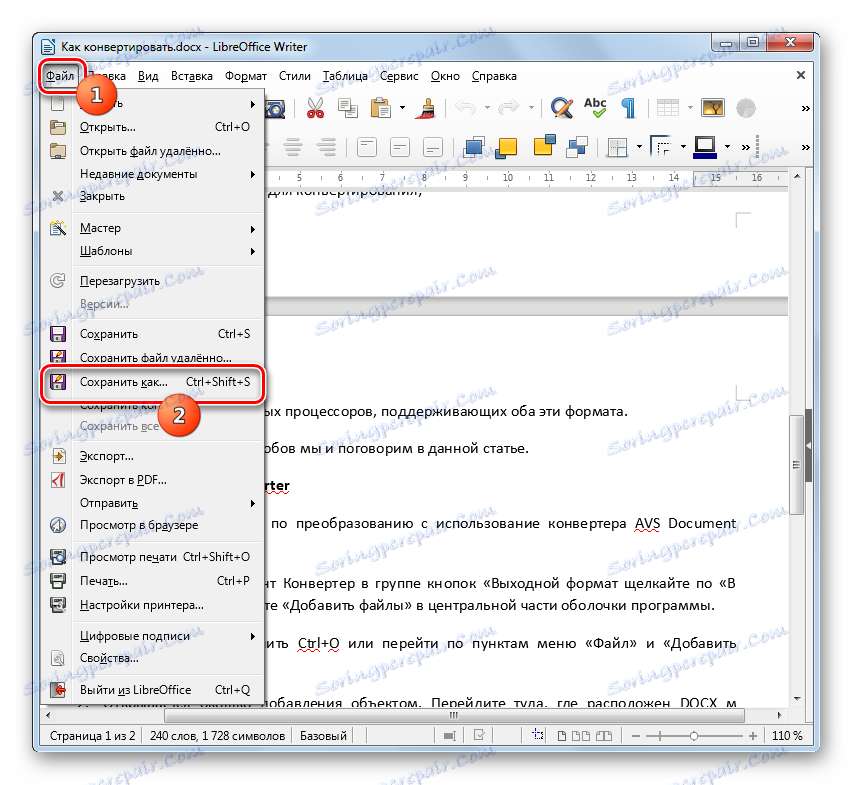Open the Border Style dropdown arrow
This screenshot has height=785, width=853.
(683, 146)
